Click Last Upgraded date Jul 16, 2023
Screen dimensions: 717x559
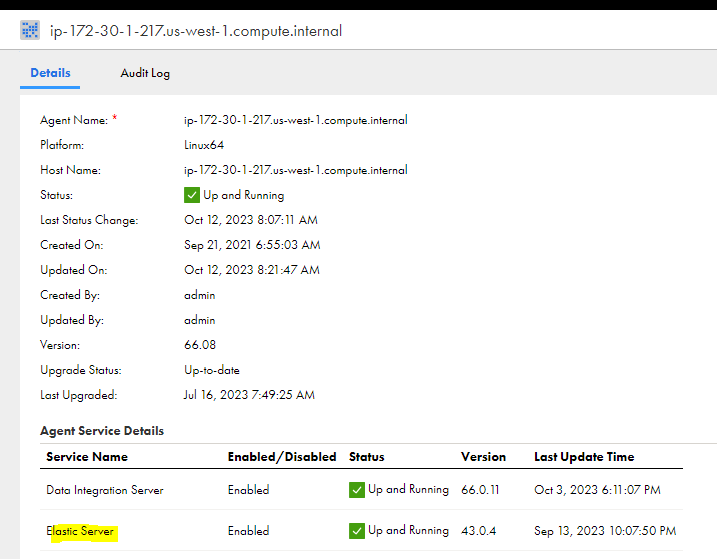point(249,395)
